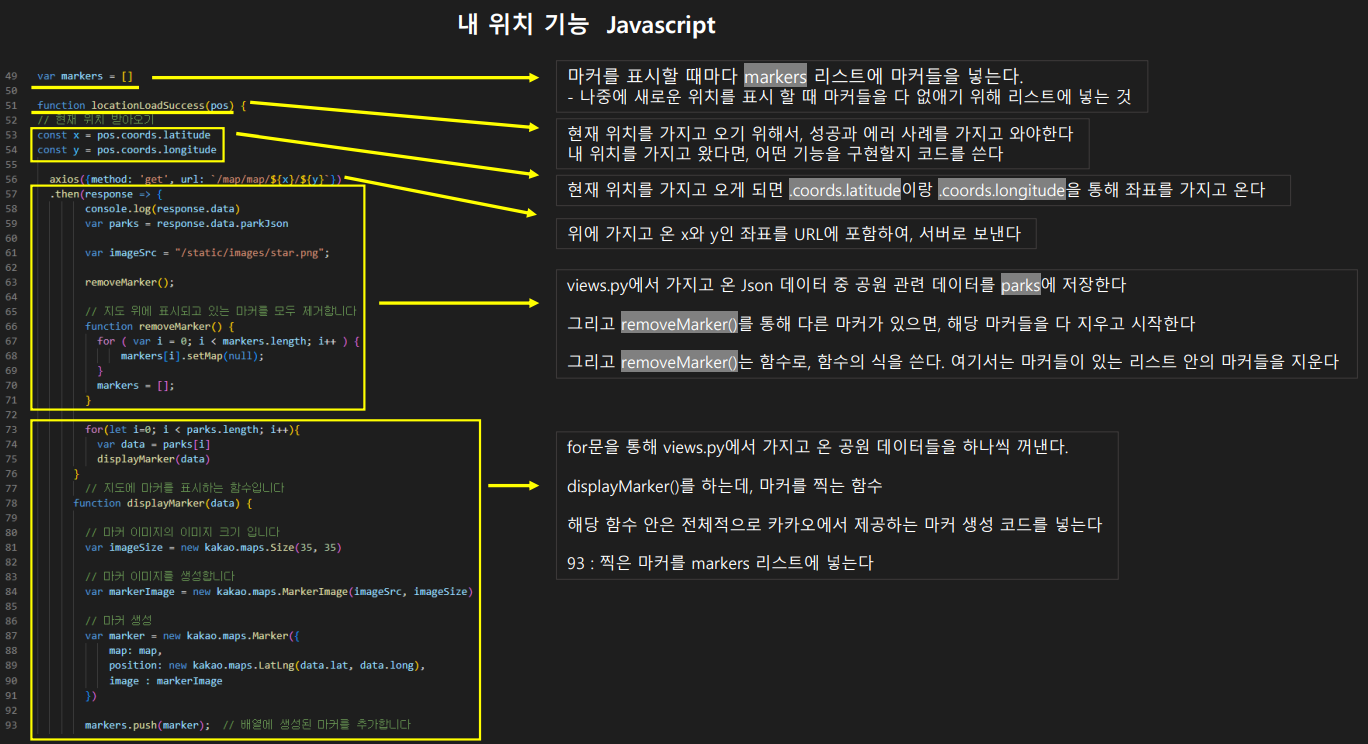Screen dimensions: 1368x744
Task: Click note "현재 위치를 가지고 오기 위해서, 성공과 에러..."
Action: [x=820, y=133]
